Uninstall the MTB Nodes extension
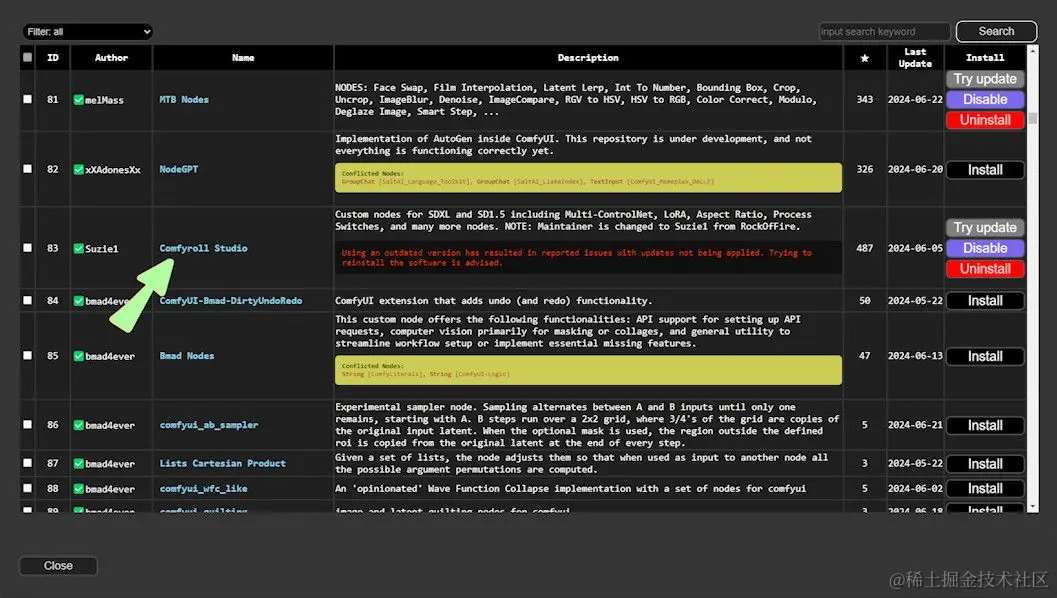1057x598 pixels. click(985, 120)
